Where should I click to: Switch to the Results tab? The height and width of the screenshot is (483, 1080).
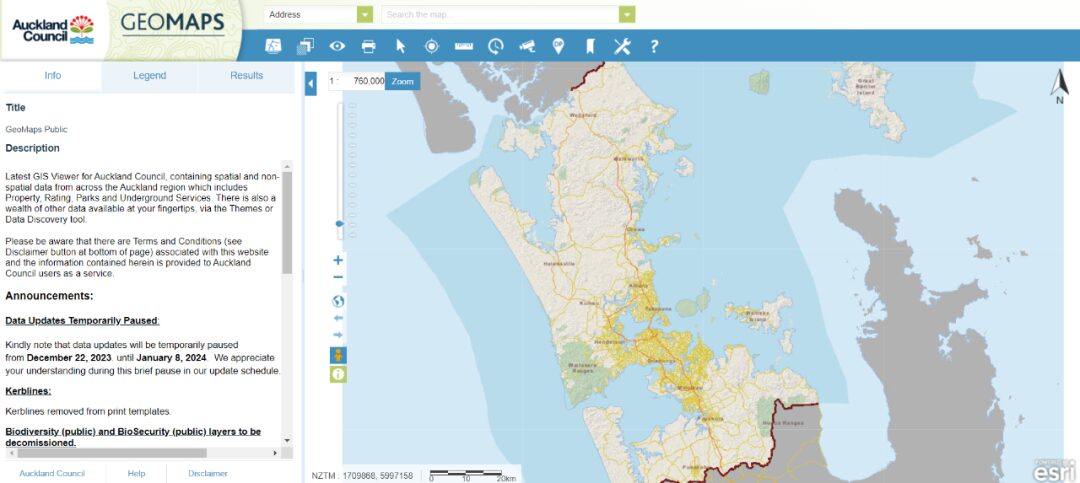coord(247,76)
